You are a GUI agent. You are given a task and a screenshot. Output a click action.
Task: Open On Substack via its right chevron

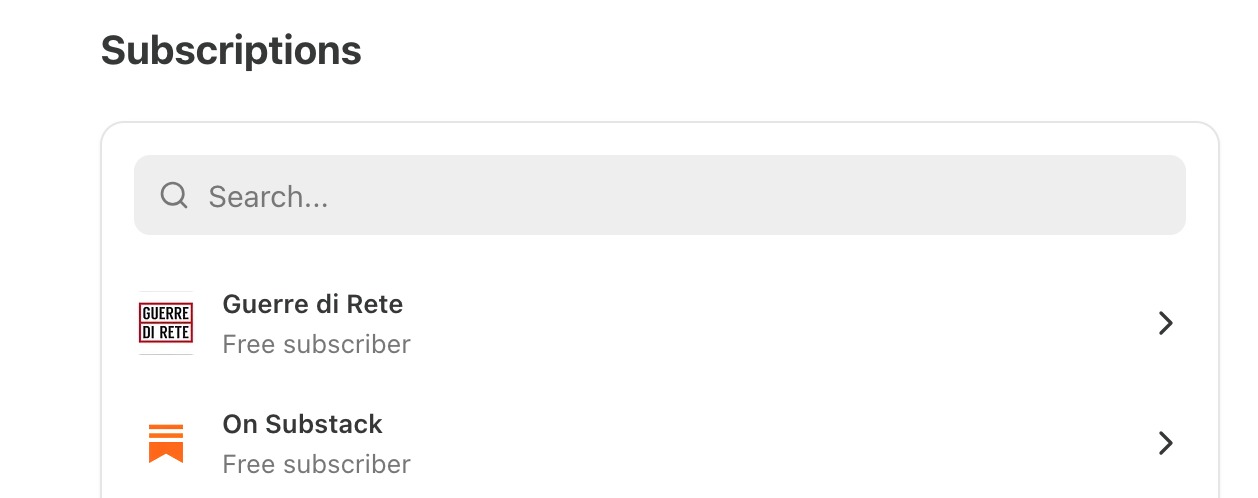[x=1165, y=443]
